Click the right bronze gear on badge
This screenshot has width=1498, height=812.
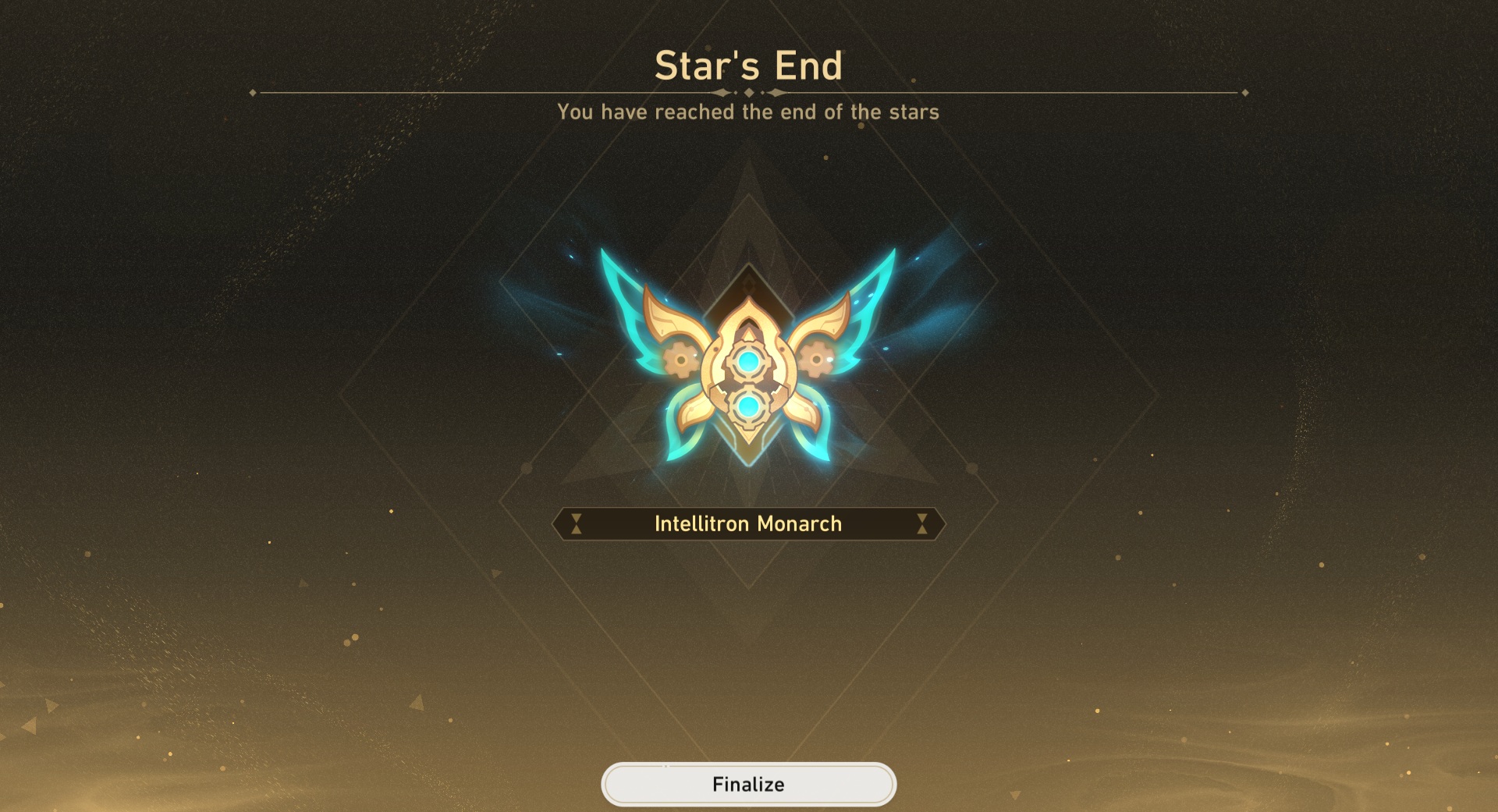click(x=816, y=360)
